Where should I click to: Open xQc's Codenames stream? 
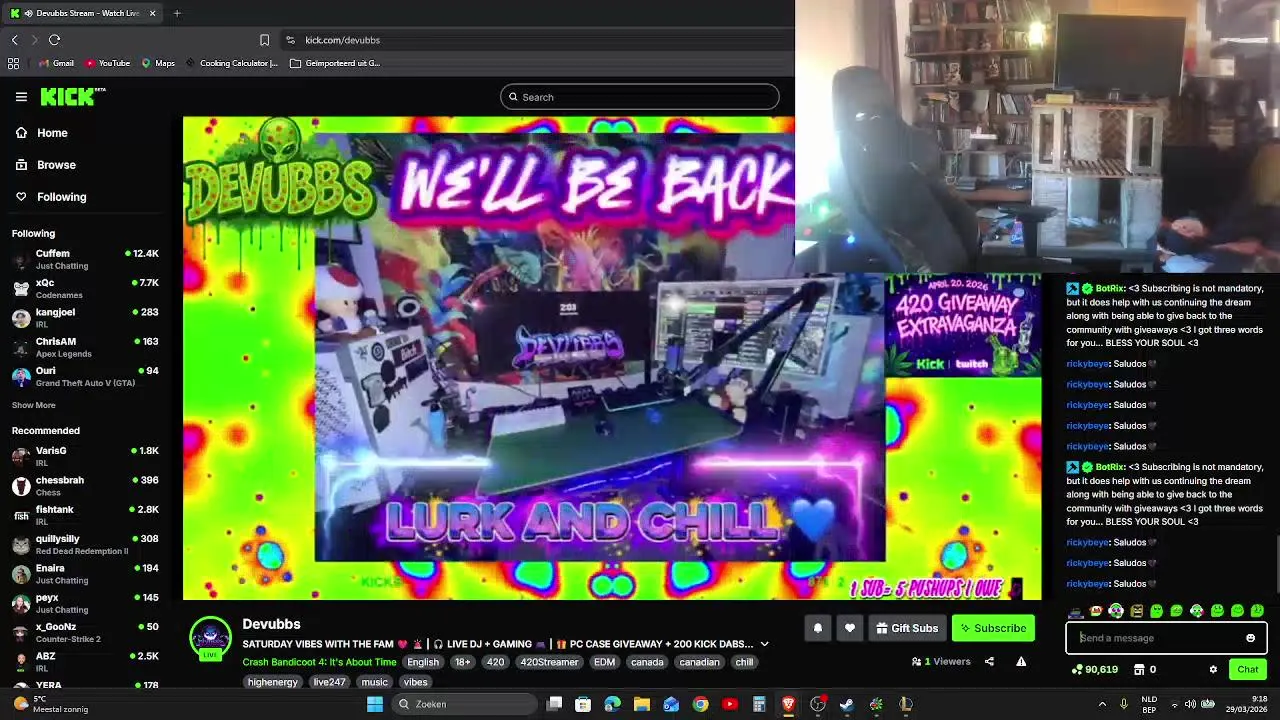pyautogui.click(x=85, y=288)
